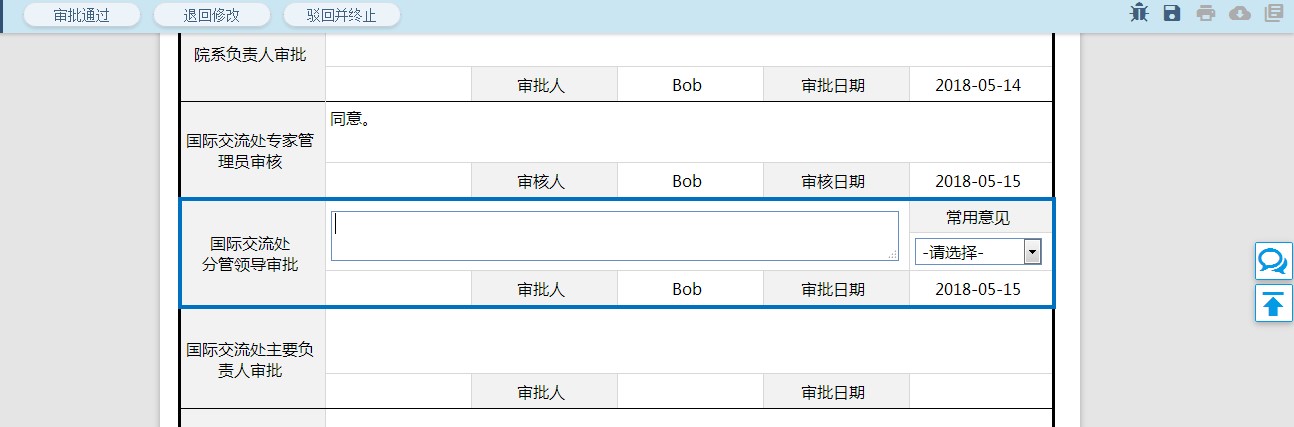The image size is (1294, 427).
Task: Click the 国际交流处主要负责人审批 row label
Action: pos(250,360)
